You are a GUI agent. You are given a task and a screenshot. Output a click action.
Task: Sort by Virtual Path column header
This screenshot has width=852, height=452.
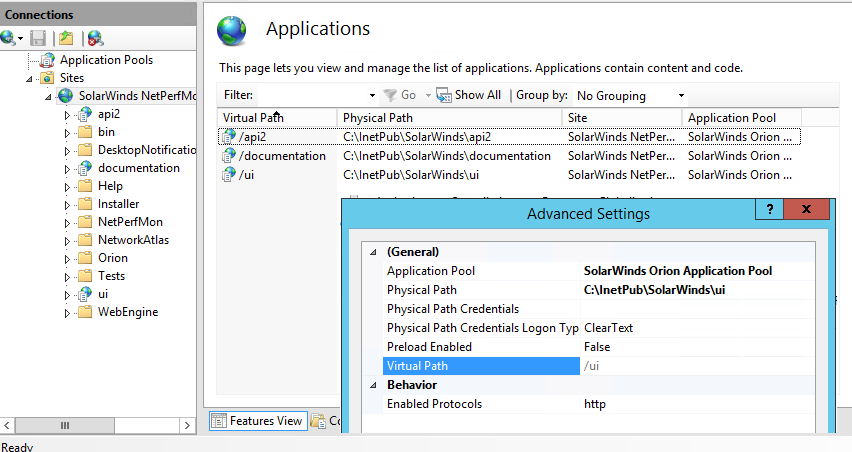[x=277, y=117]
